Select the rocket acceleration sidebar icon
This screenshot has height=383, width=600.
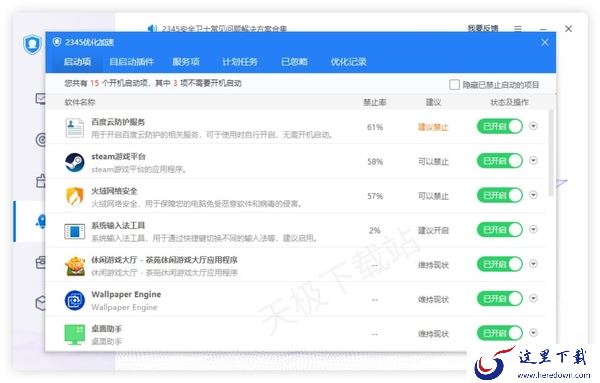41,221
